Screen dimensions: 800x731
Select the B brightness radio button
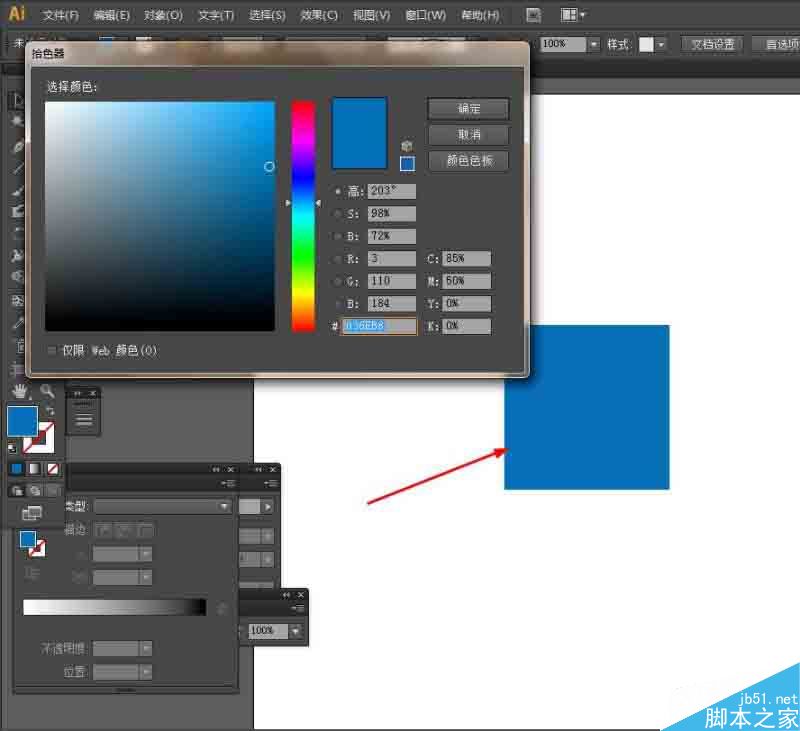[337, 236]
